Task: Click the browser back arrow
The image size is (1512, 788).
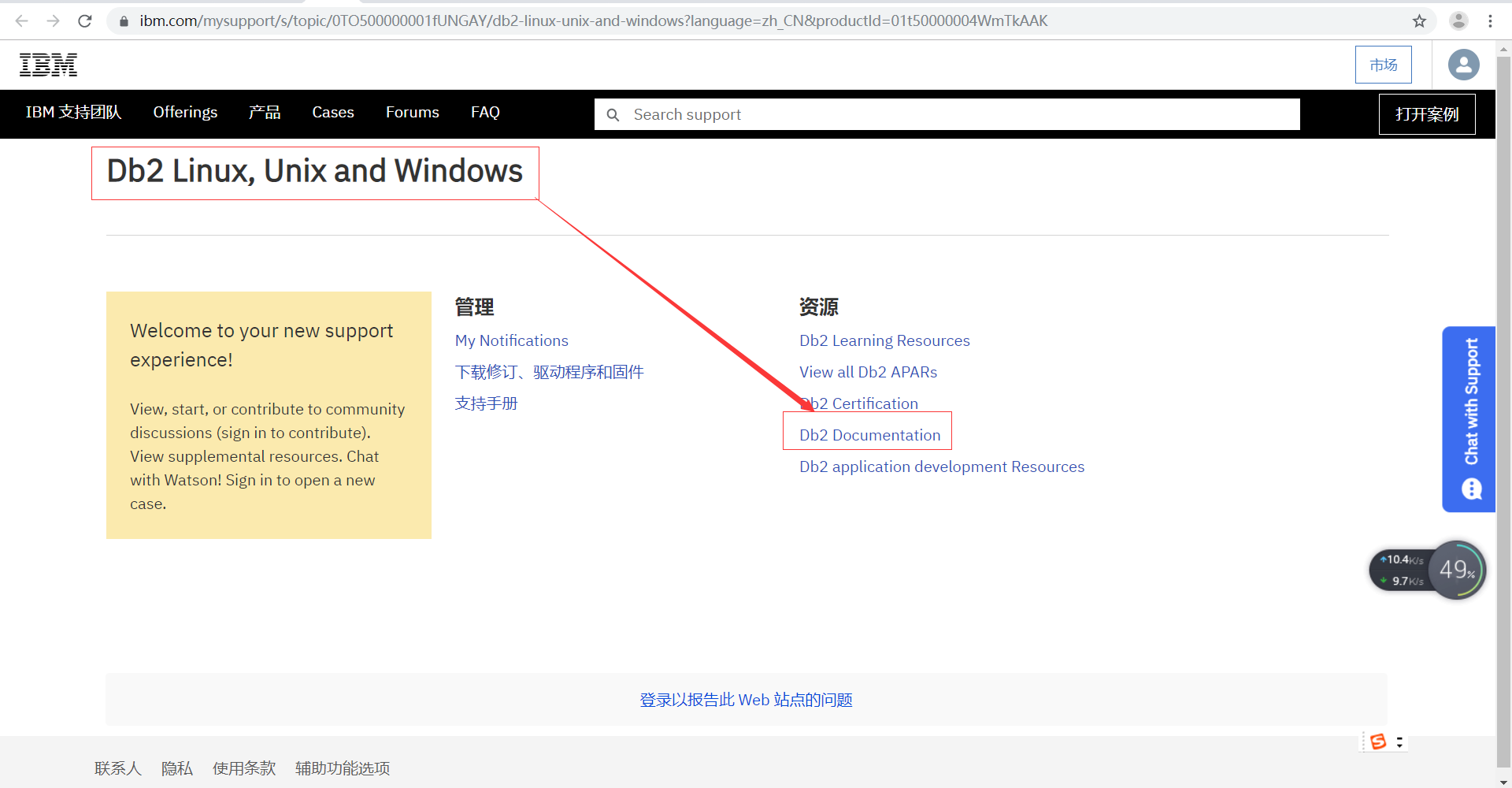Action: (x=20, y=20)
